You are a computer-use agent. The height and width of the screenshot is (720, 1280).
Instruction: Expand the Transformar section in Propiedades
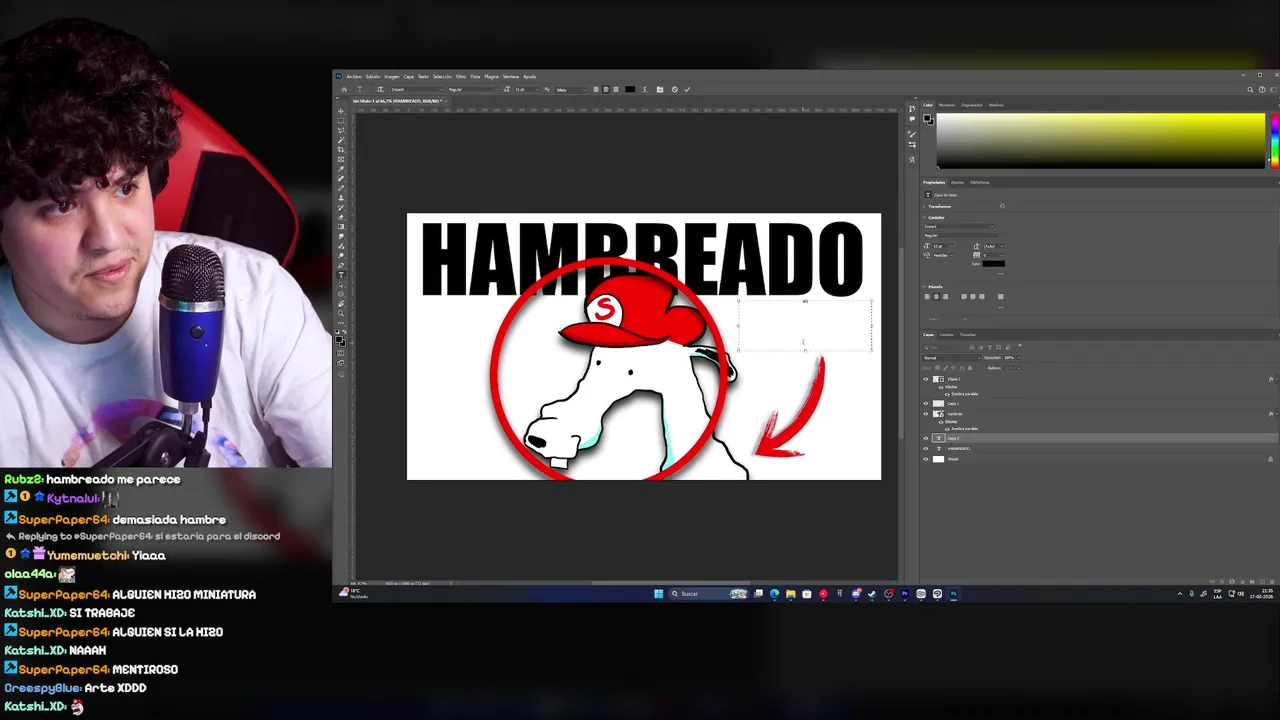click(924, 206)
